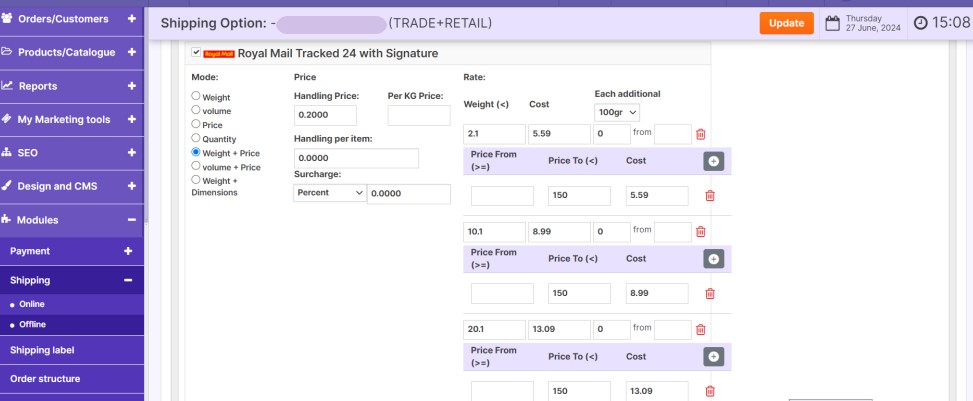Image resolution: width=973 pixels, height=401 pixels.
Task: Choose the Quantity mode option
Action: coord(196,139)
